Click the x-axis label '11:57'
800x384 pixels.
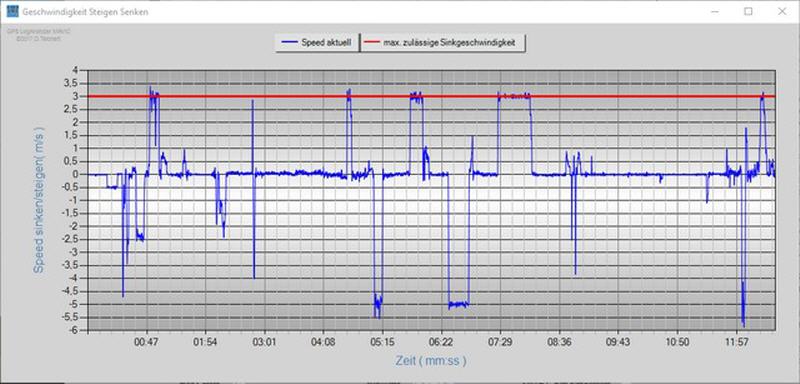click(x=736, y=342)
